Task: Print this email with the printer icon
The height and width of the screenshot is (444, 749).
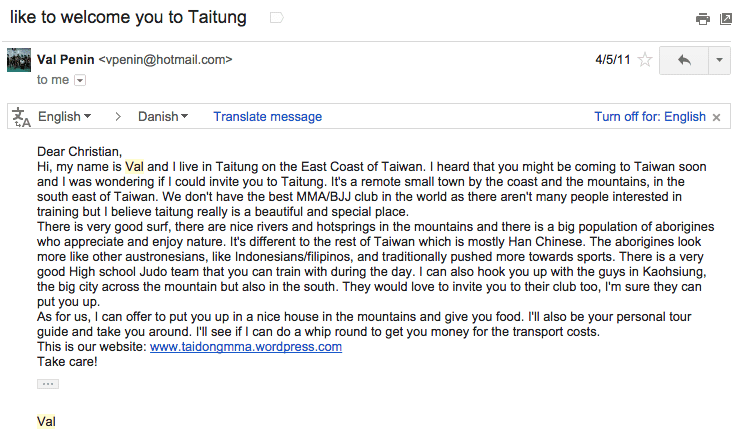Action: (703, 19)
